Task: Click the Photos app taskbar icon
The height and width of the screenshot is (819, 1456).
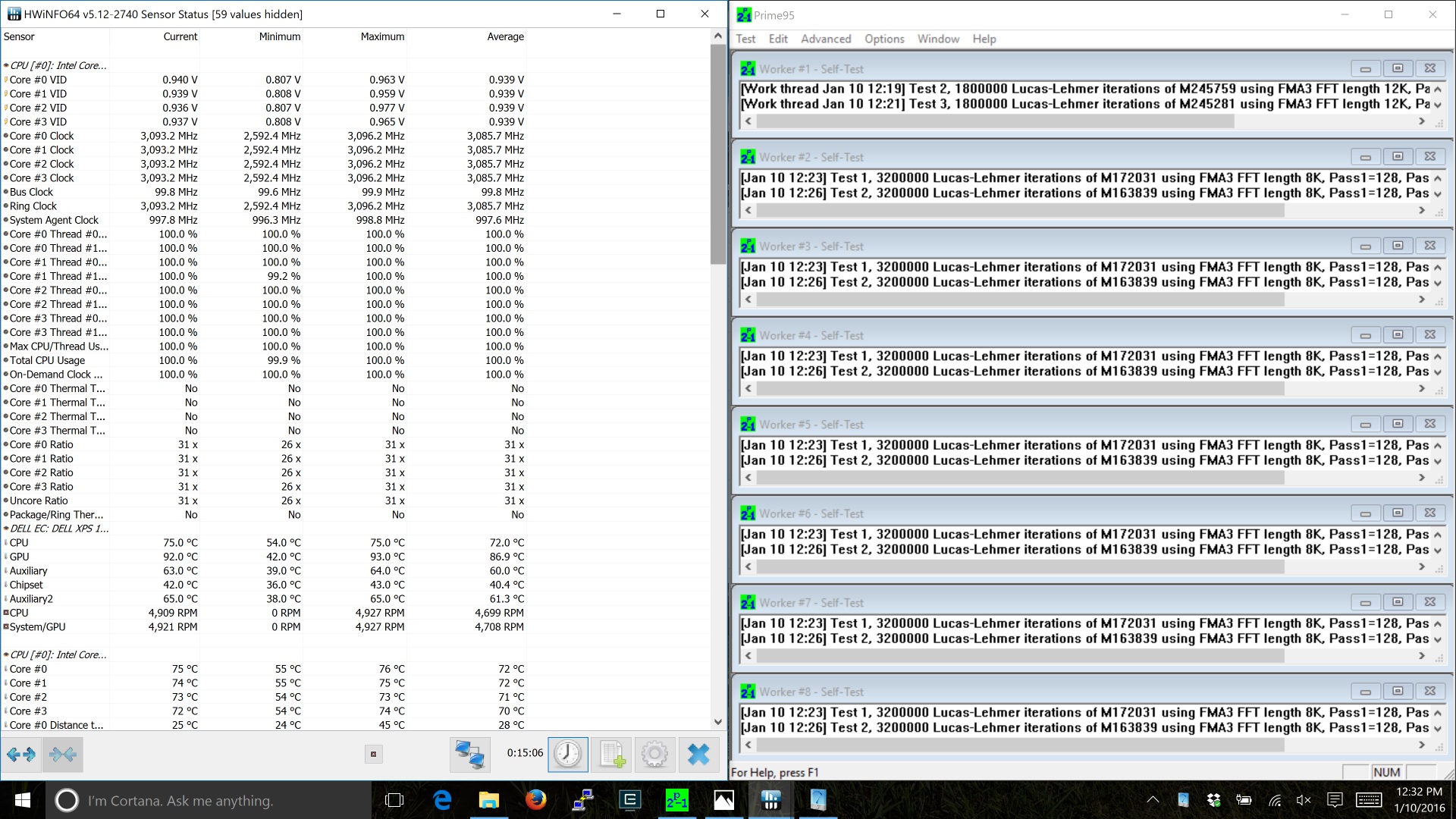Action: click(x=724, y=800)
